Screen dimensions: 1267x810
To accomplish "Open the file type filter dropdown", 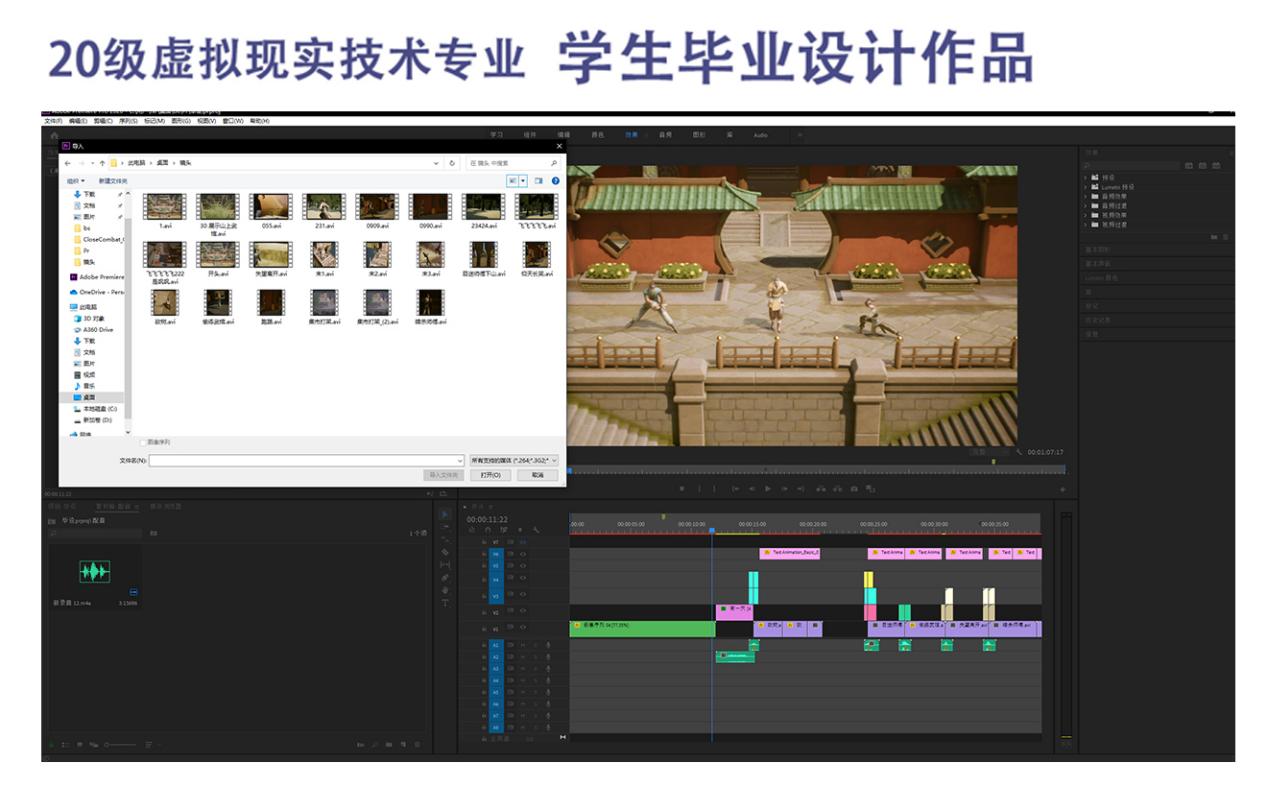I will pos(513,460).
